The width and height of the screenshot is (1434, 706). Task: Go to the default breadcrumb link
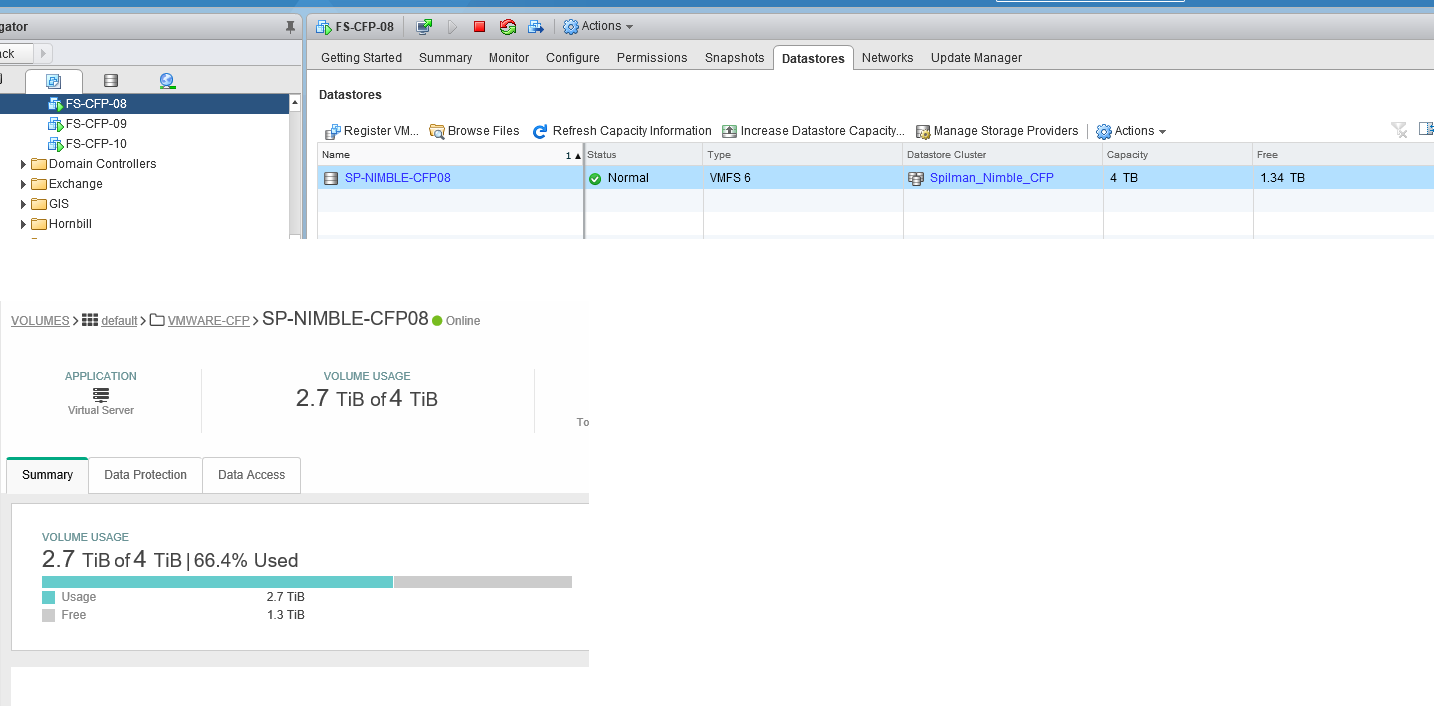(119, 321)
